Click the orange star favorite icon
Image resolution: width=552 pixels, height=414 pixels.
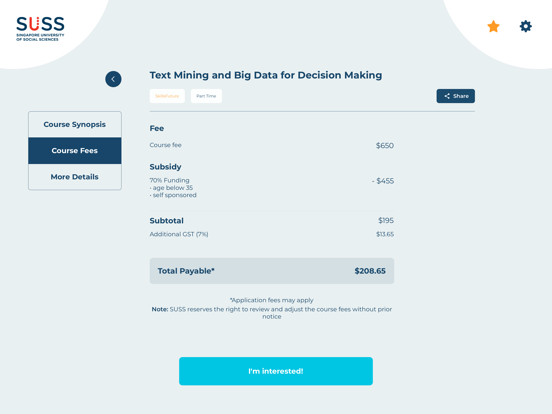click(x=493, y=26)
